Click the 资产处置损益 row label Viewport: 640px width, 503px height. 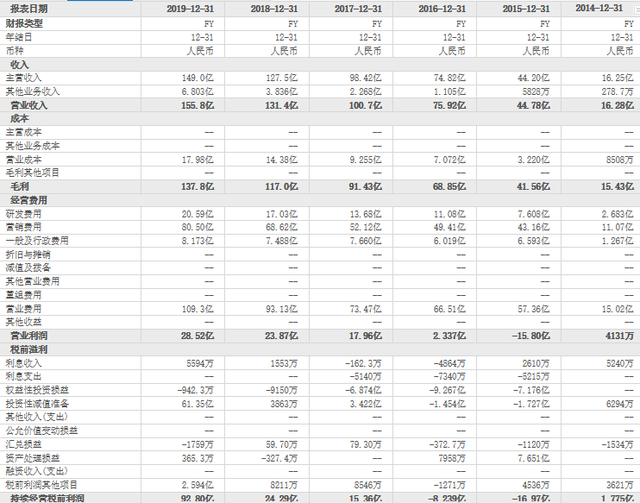[x=33, y=458]
